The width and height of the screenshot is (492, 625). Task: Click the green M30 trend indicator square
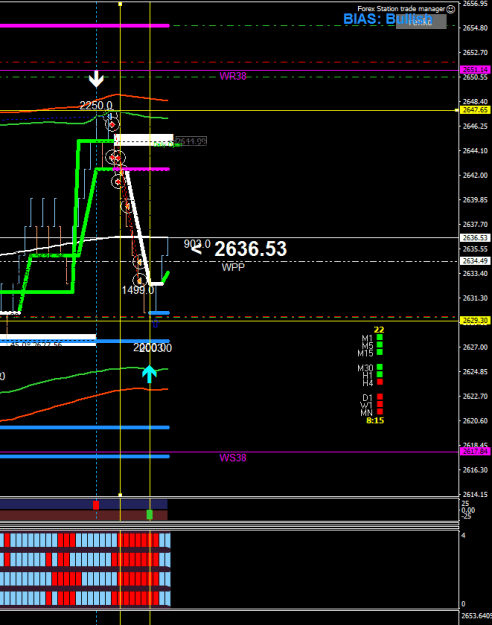coord(380,367)
